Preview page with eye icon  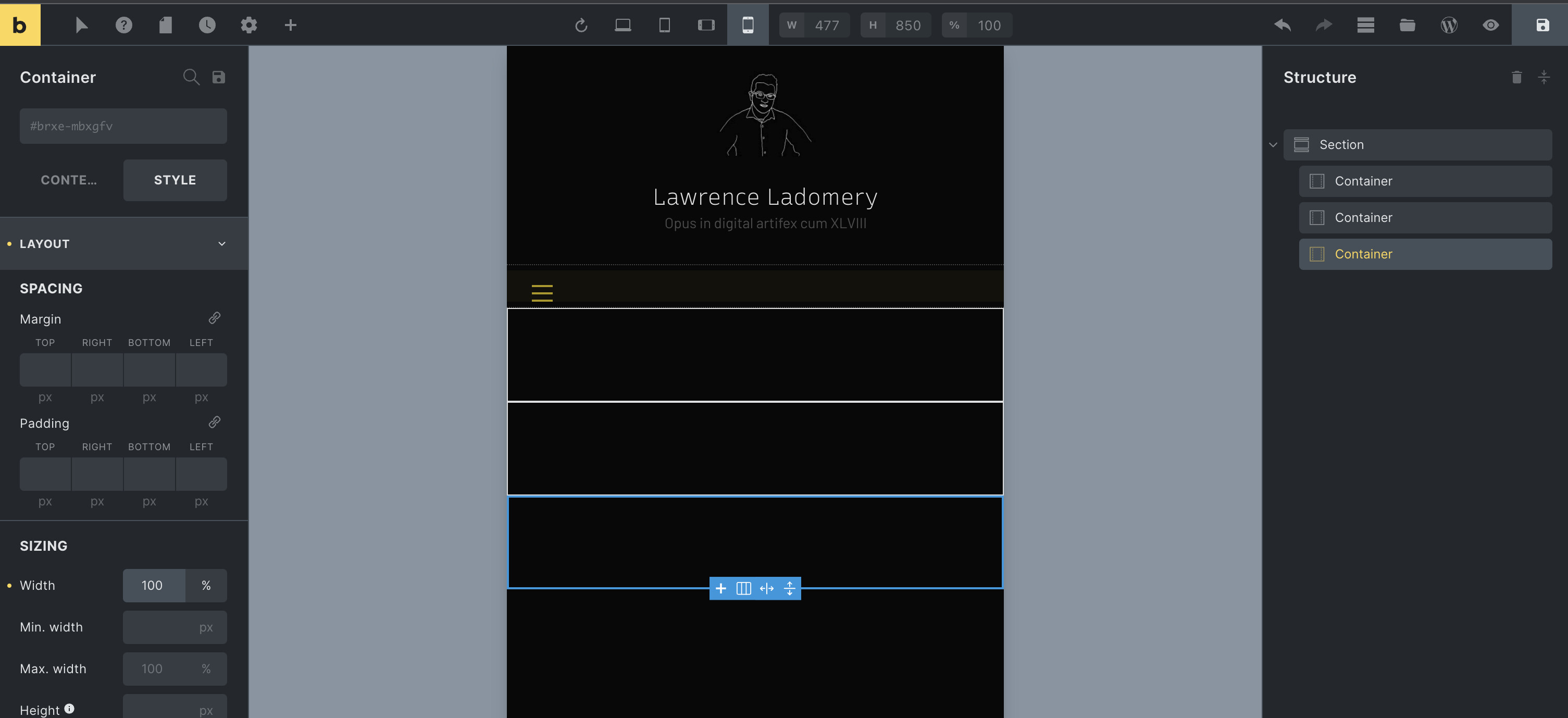pyautogui.click(x=1491, y=25)
